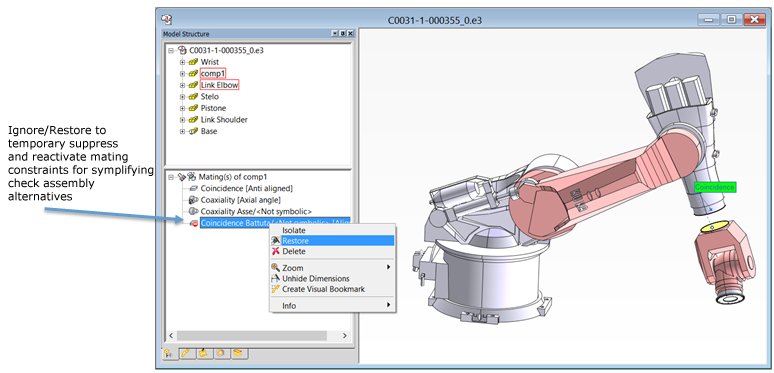Click the Coaxiality [Axial angle] mating icon
The image size is (774, 373).
(x=194, y=200)
